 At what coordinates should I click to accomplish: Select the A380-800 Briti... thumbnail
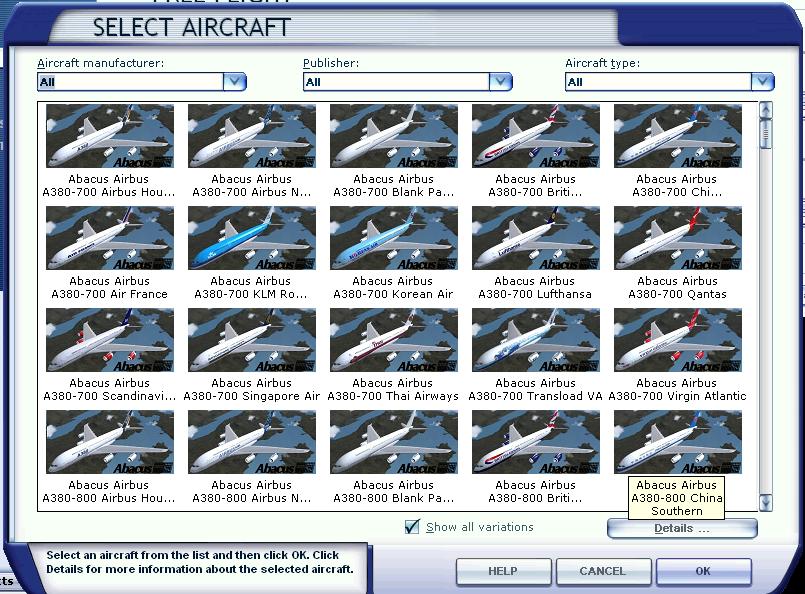(536, 442)
